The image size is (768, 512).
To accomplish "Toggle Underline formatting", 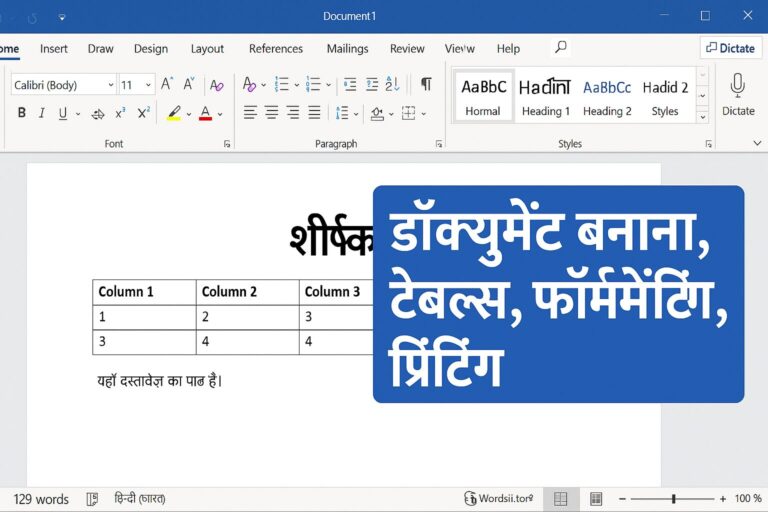I will click(x=63, y=113).
